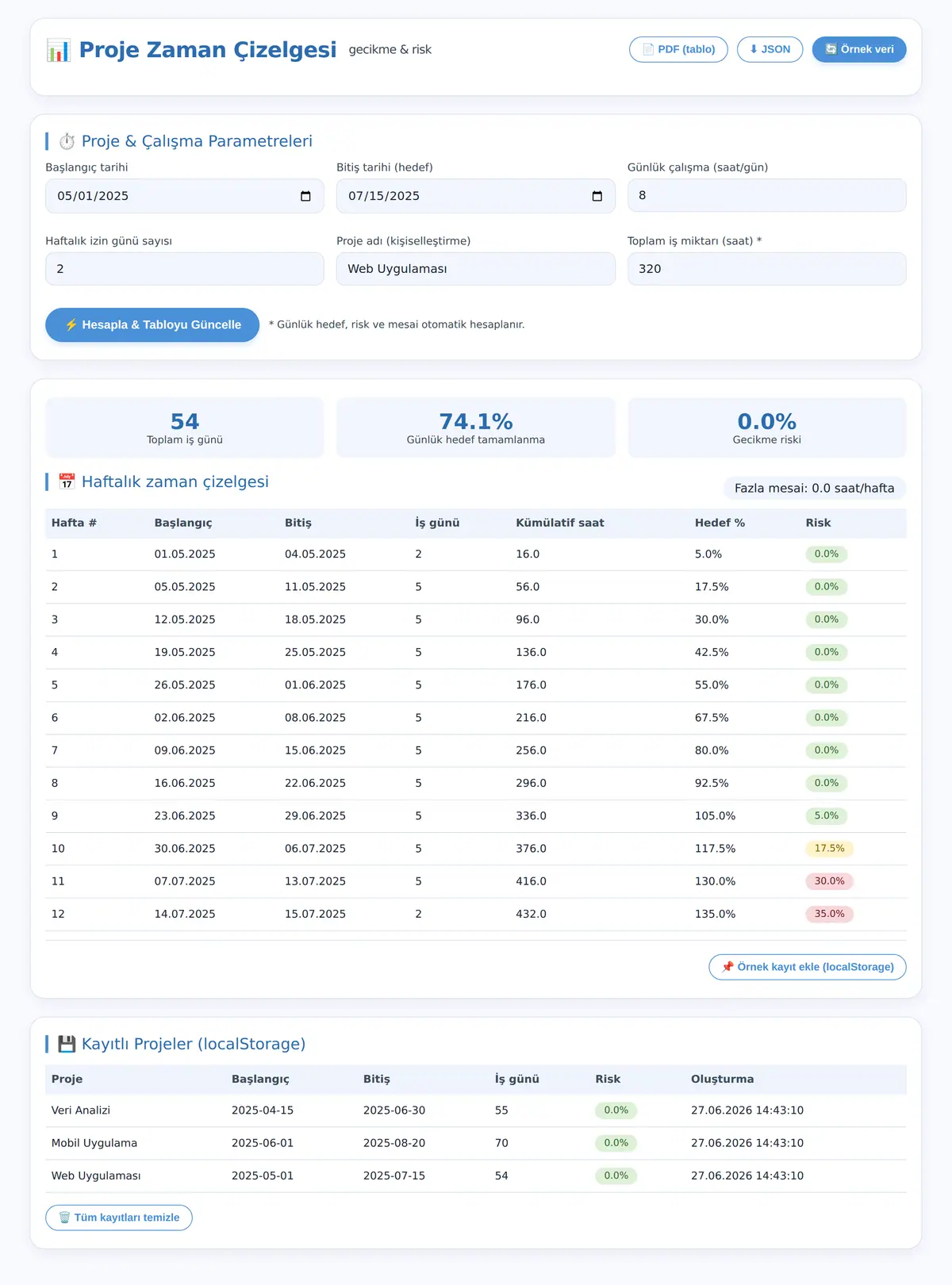Click the 54 Toplam iş günü card
This screenshot has height=1285, width=952.
click(x=185, y=428)
